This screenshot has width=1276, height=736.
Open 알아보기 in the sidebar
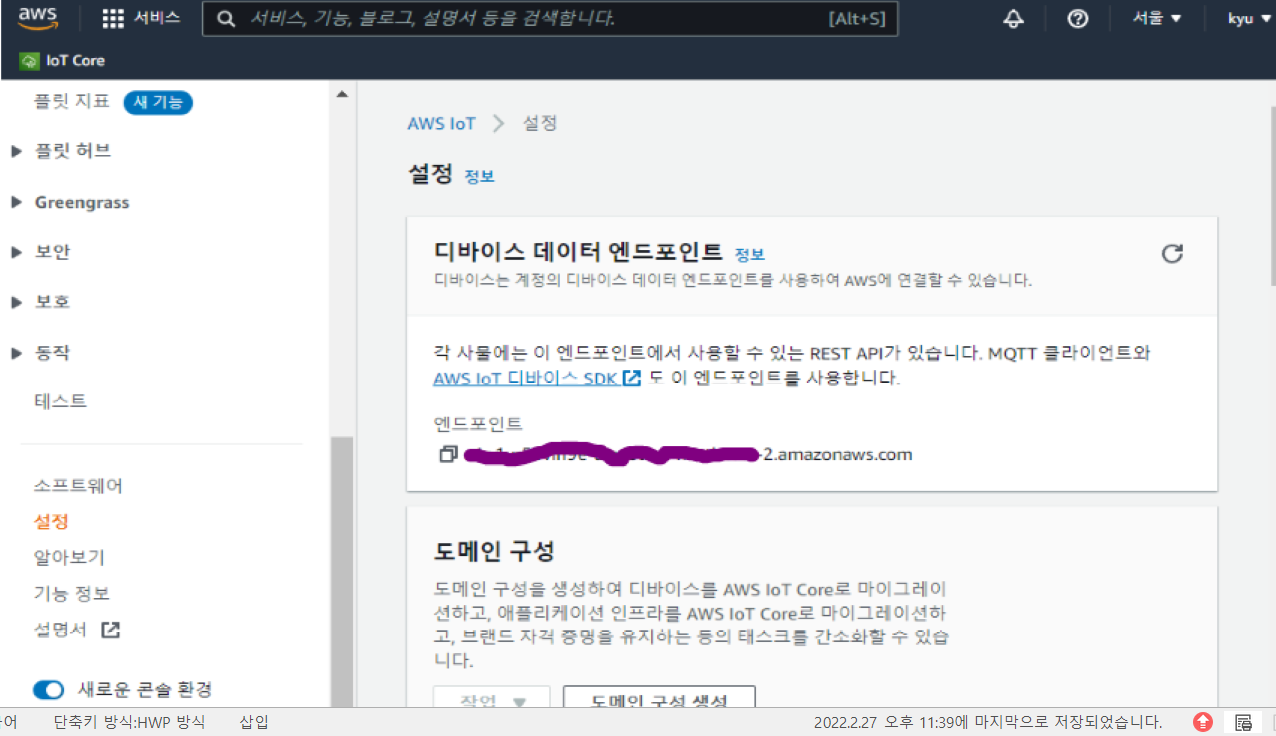pos(69,557)
